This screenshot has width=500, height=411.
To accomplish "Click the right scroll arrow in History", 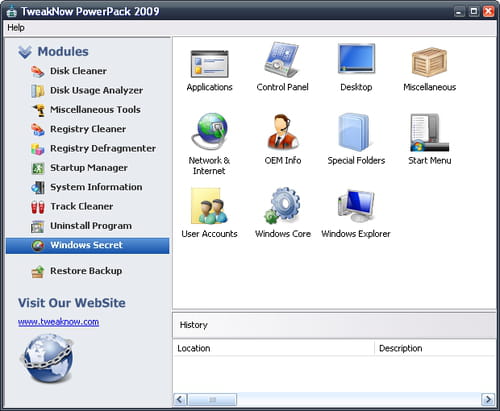I will coord(488,399).
